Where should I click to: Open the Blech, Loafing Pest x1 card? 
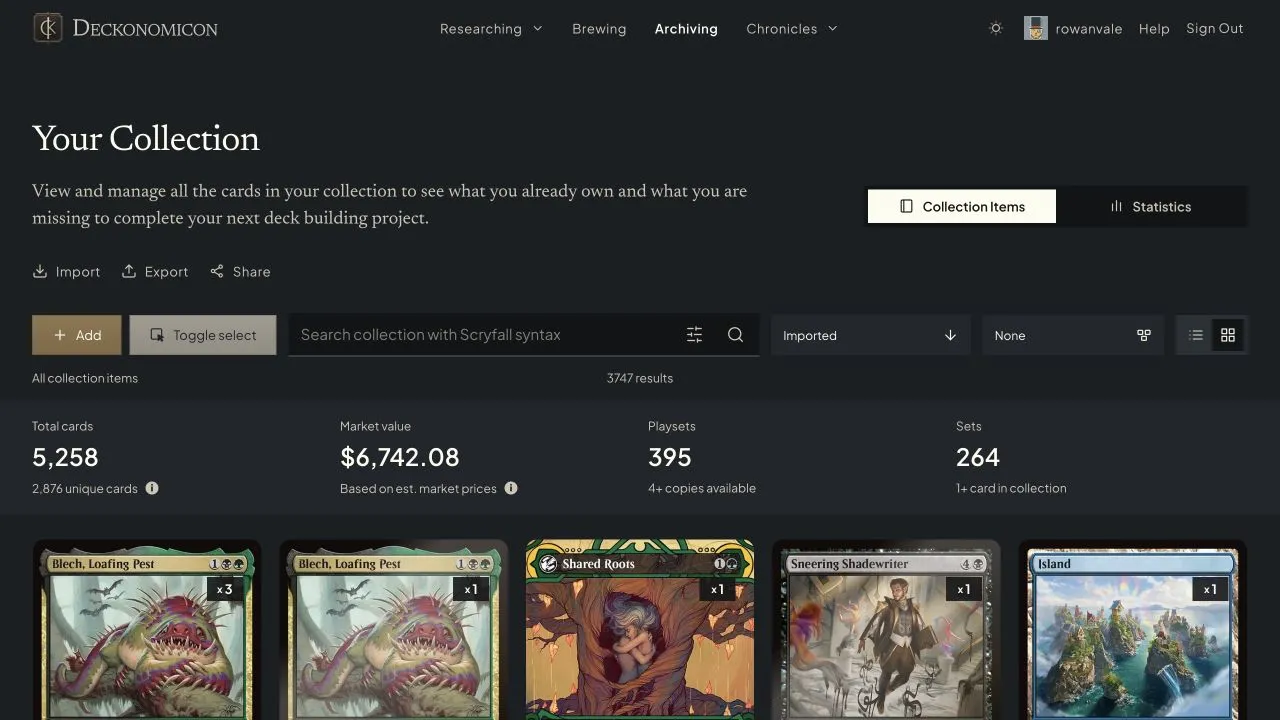[x=394, y=630]
